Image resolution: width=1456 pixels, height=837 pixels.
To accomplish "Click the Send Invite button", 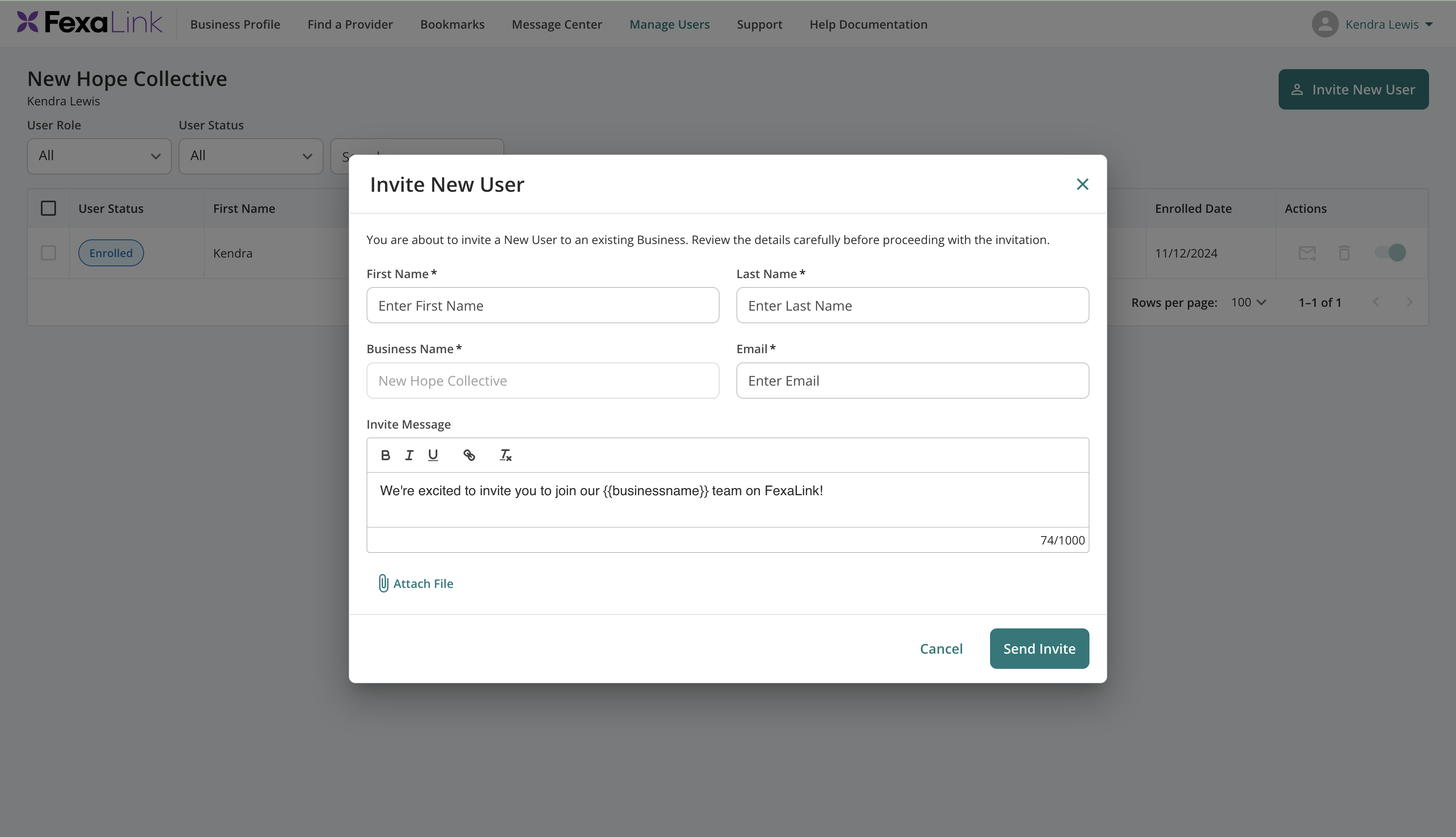I will 1039,649.
